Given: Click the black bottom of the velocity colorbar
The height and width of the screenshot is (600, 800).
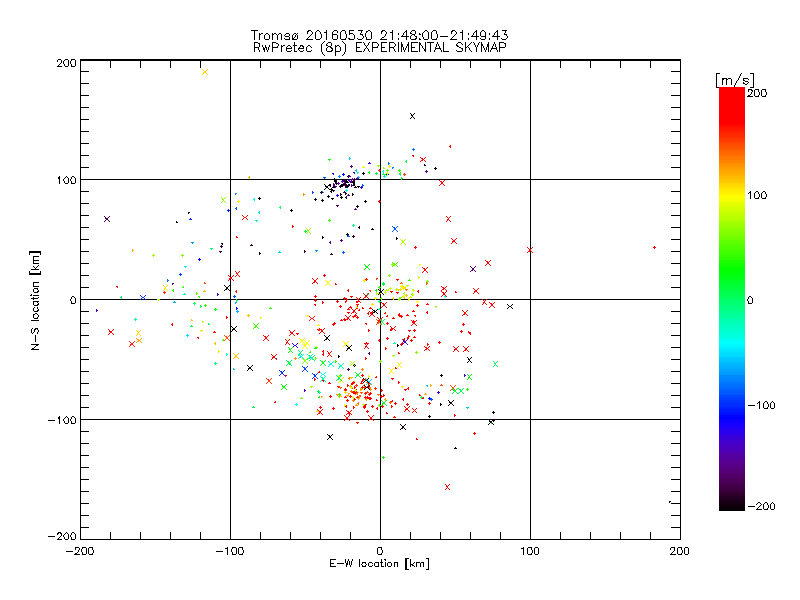Looking at the screenshot, I should (732, 503).
